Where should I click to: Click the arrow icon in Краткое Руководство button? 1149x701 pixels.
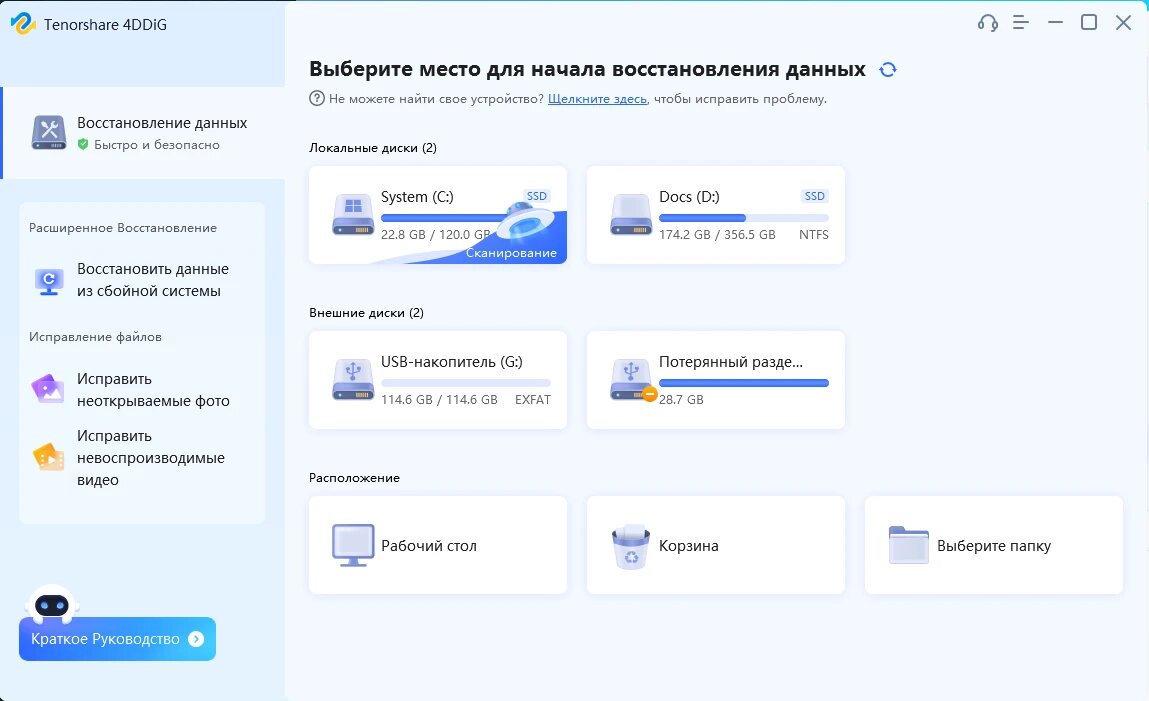pyautogui.click(x=196, y=639)
